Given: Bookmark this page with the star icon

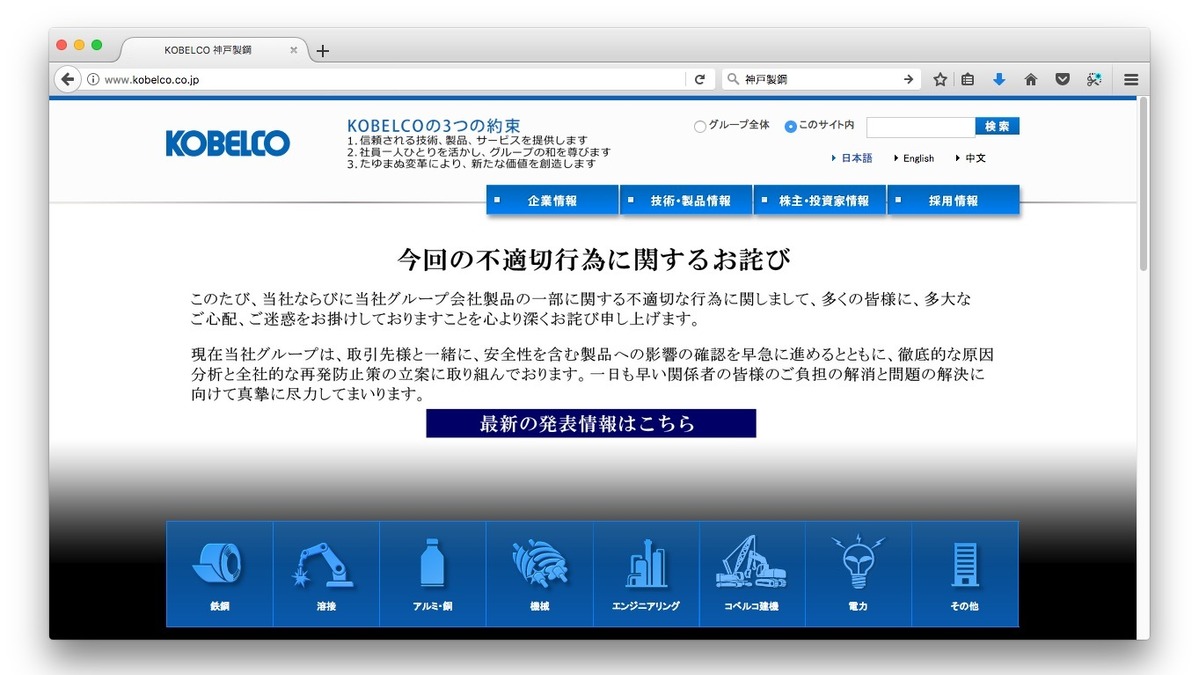Looking at the screenshot, I should coord(940,80).
